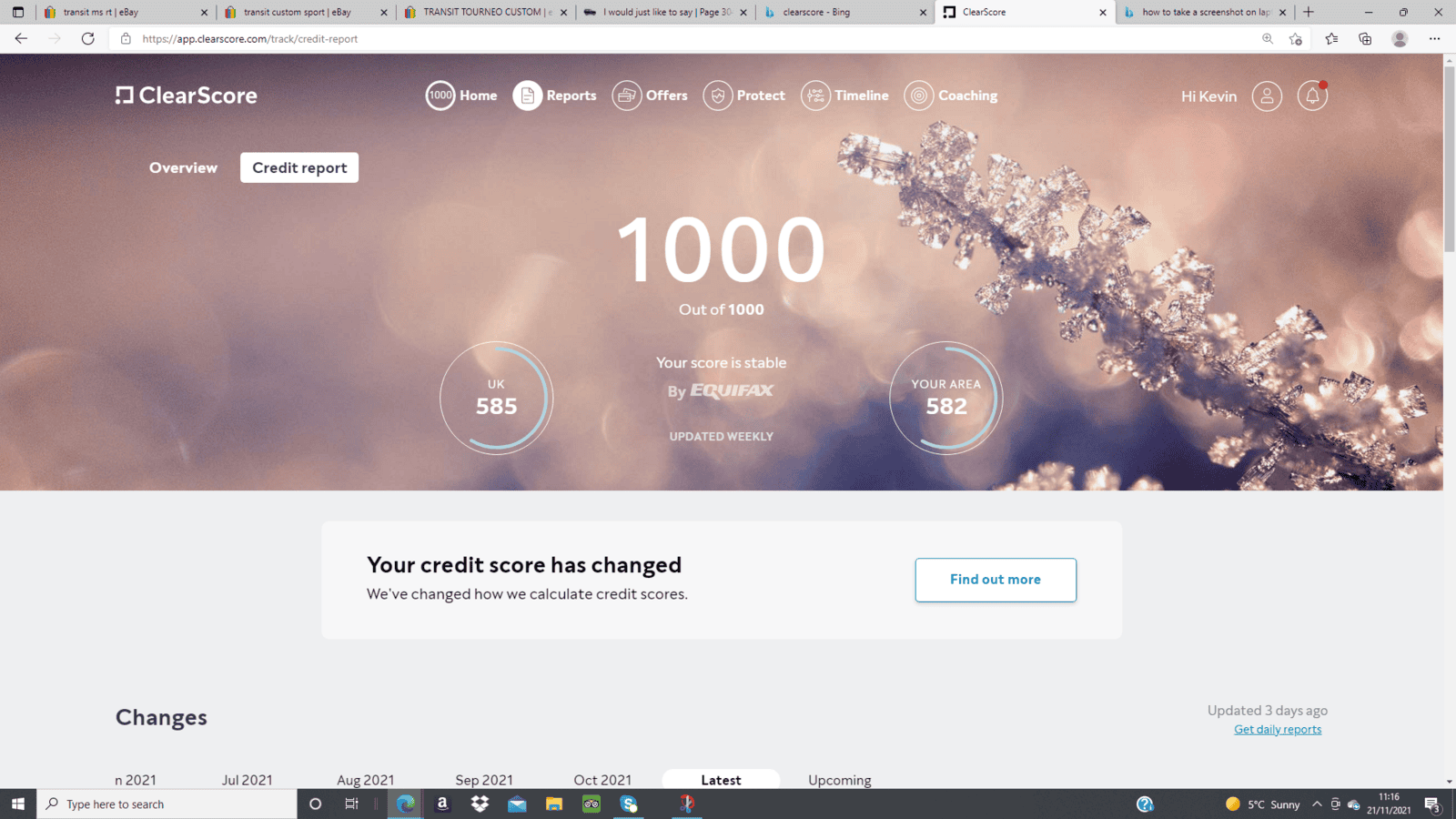1456x819 pixels.
Task: Open Mail app on taskbar
Action: [x=517, y=804]
